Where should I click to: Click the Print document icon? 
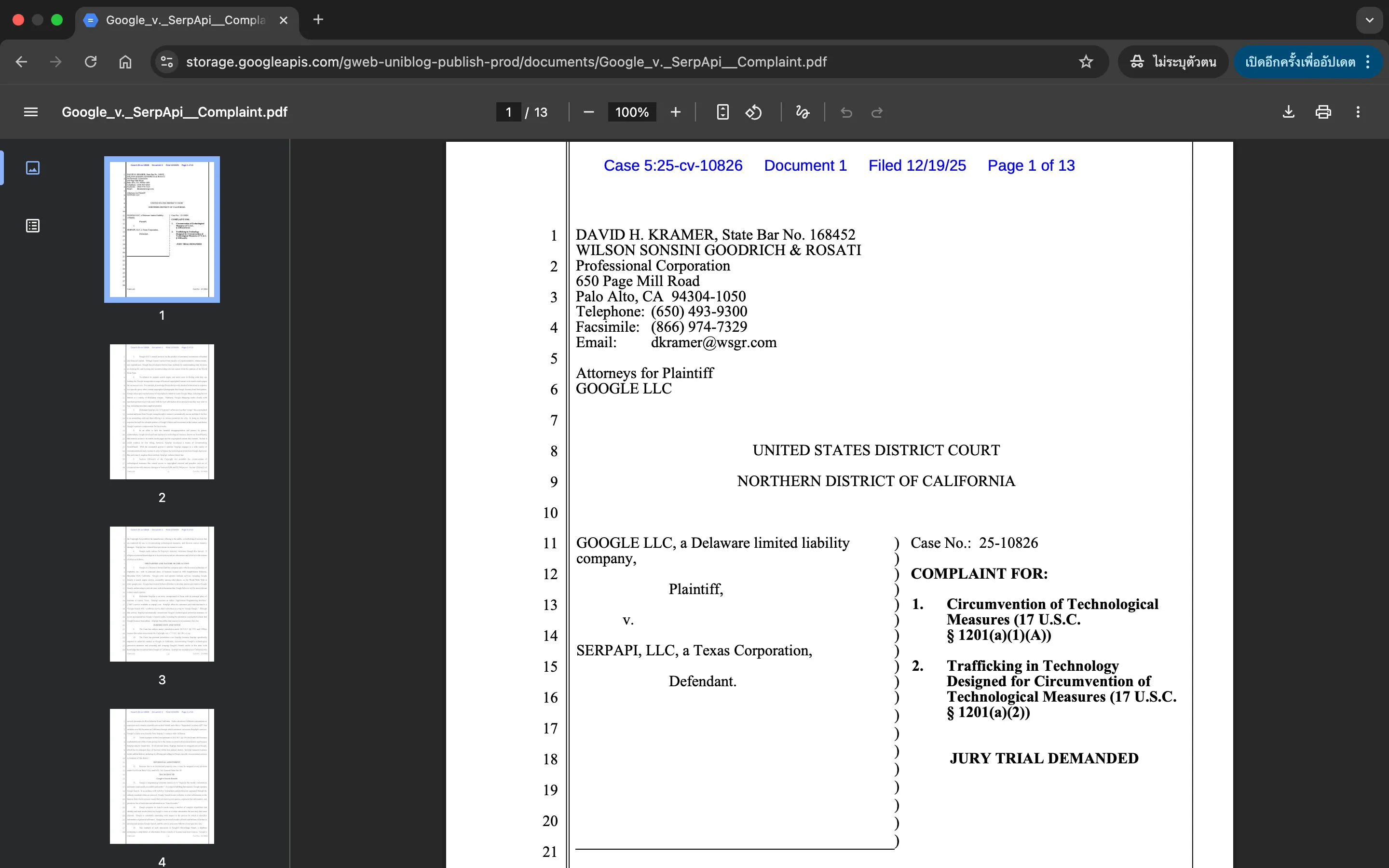1323,112
